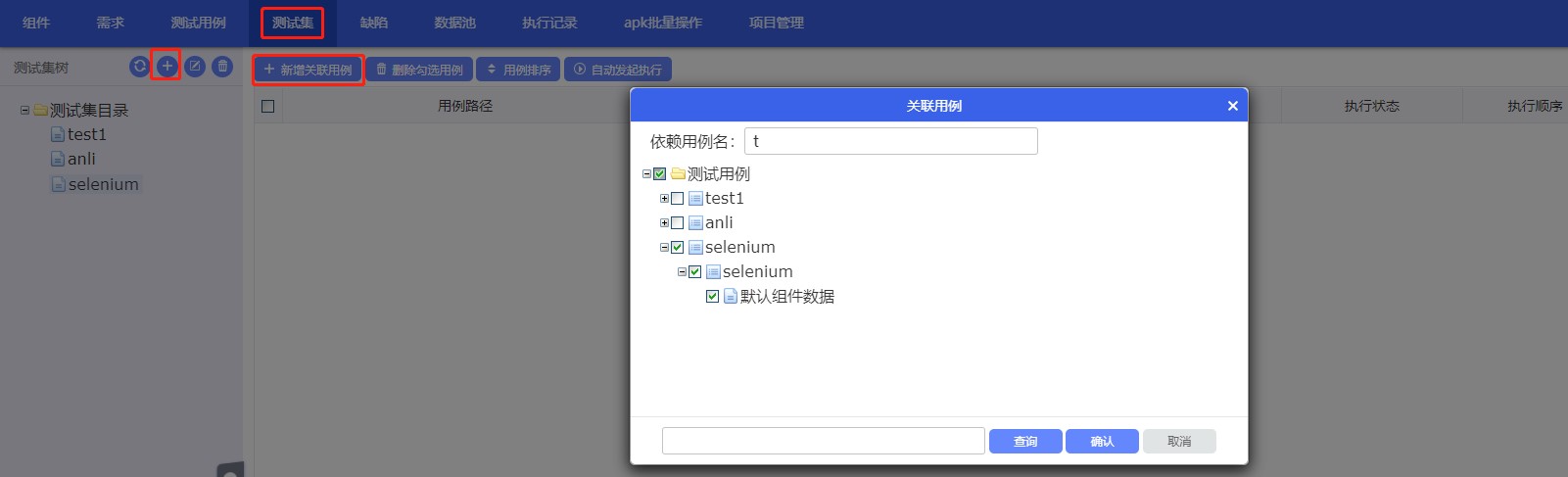Open the 需求 tab
This screenshot has height=477, width=1568.
pyautogui.click(x=110, y=23)
